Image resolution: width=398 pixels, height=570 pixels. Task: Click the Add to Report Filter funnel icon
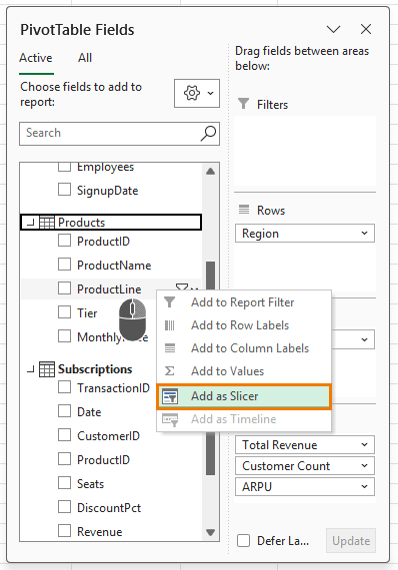coord(169,302)
